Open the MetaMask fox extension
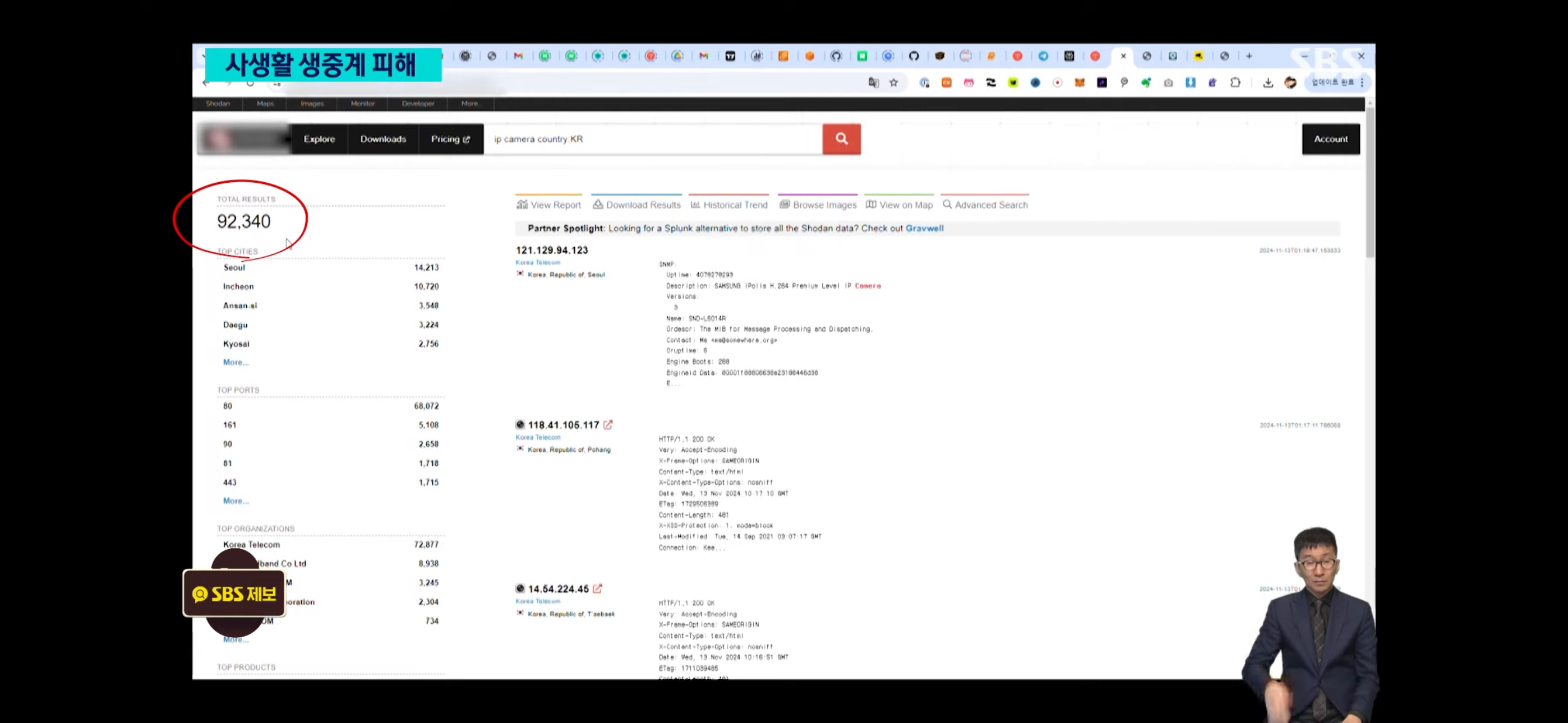The image size is (1568, 723). point(1079,83)
